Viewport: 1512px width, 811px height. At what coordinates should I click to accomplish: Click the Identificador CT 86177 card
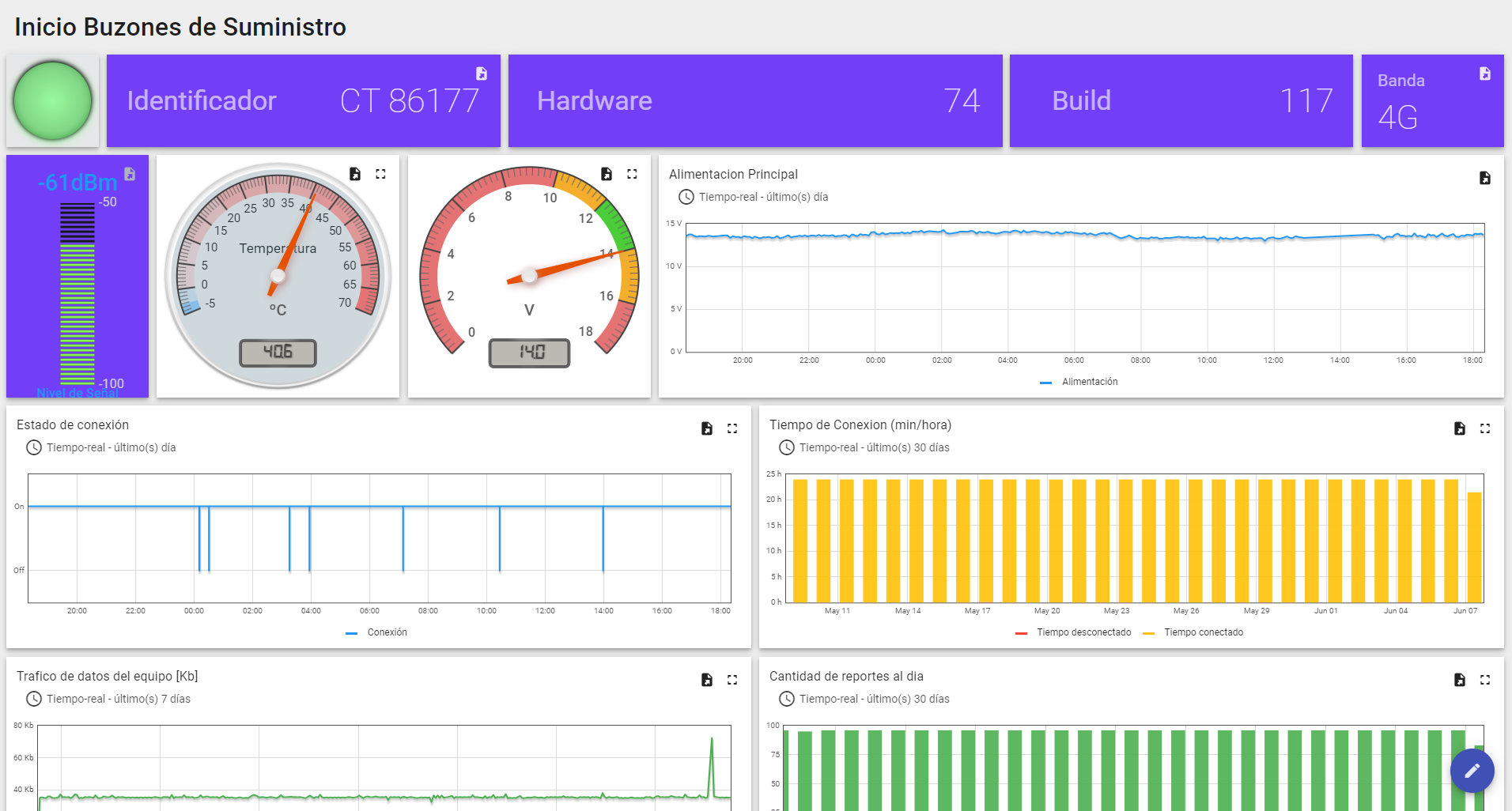[x=304, y=100]
